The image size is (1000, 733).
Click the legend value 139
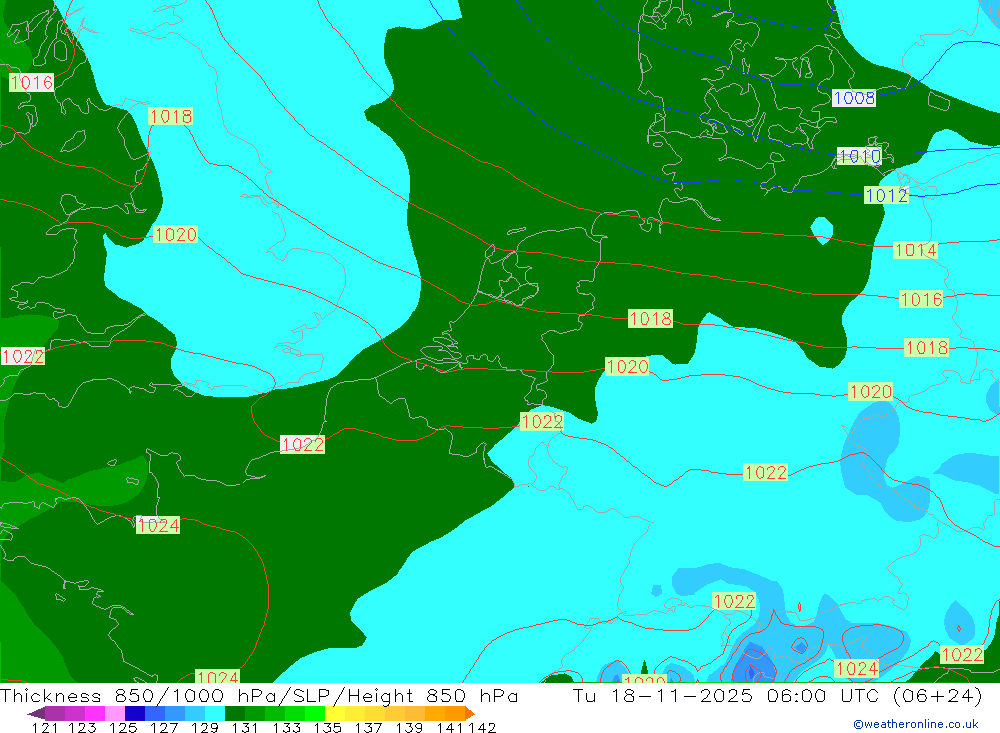[x=409, y=728]
